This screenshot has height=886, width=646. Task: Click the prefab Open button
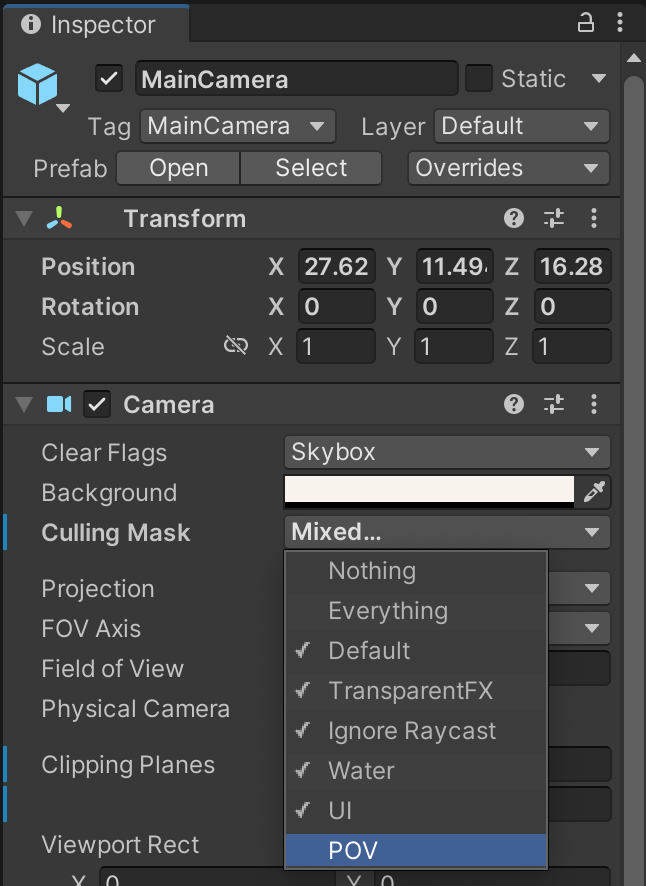point(177,168)
